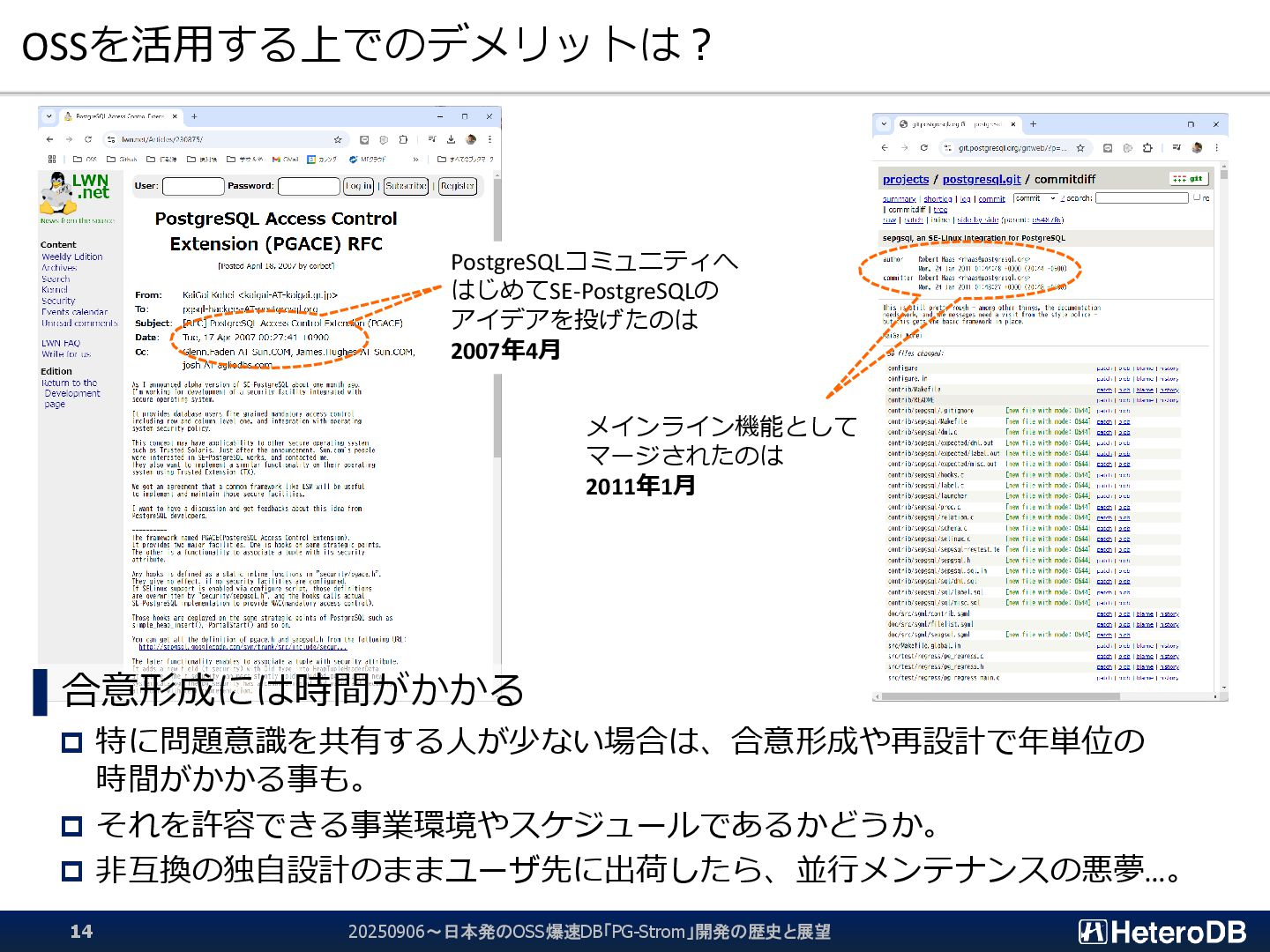Open the three-dot menu in lwn.net browser

click(489, 139)
